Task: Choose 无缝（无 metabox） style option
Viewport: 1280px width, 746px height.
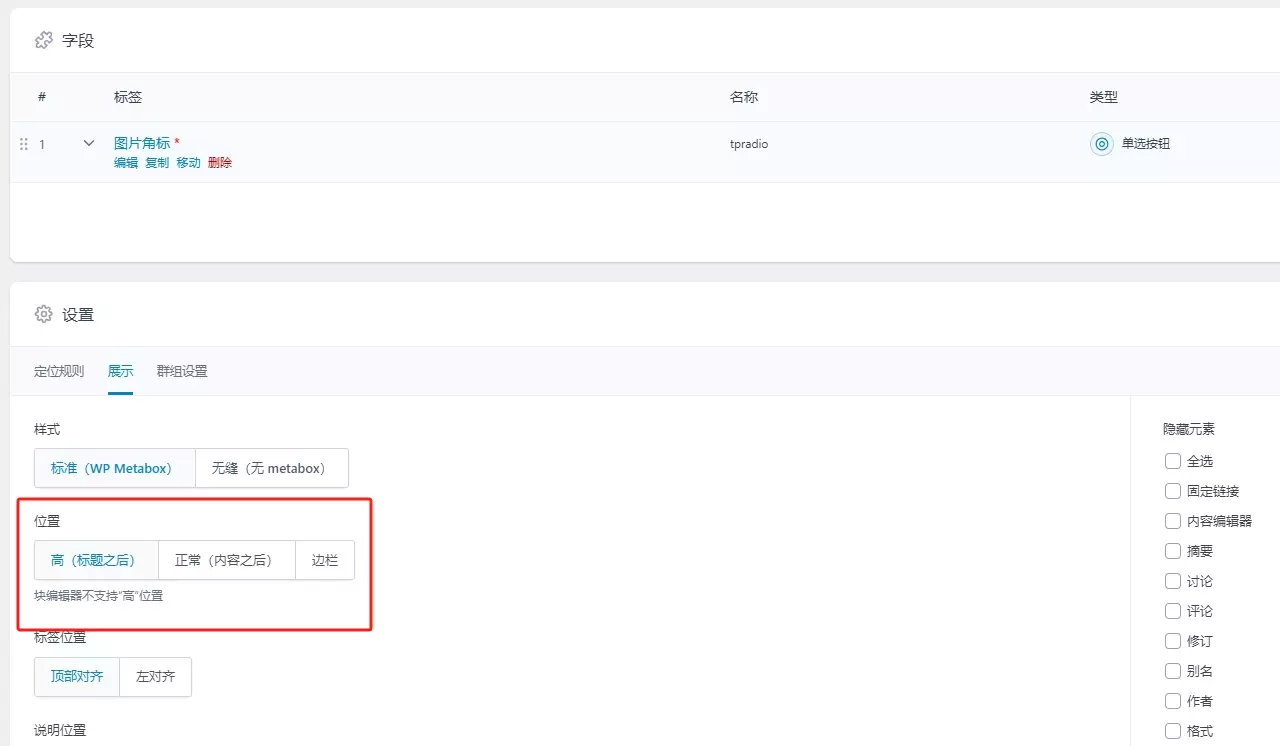Action: click(x=271, y=468)
